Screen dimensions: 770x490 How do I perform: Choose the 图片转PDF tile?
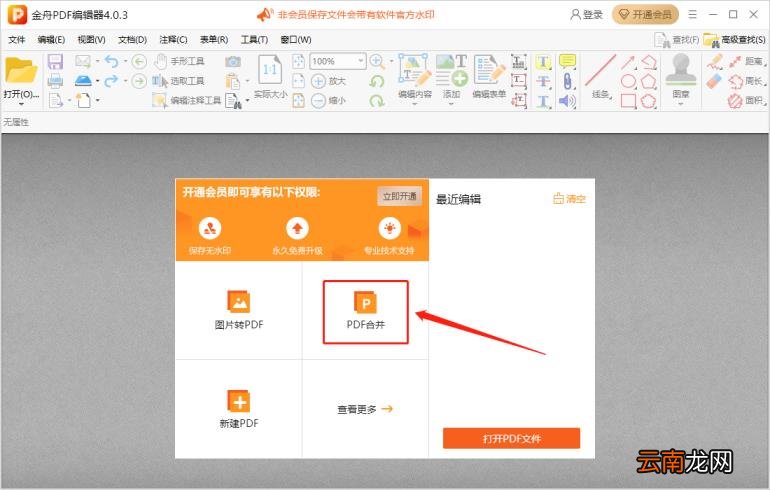point(239,310)
